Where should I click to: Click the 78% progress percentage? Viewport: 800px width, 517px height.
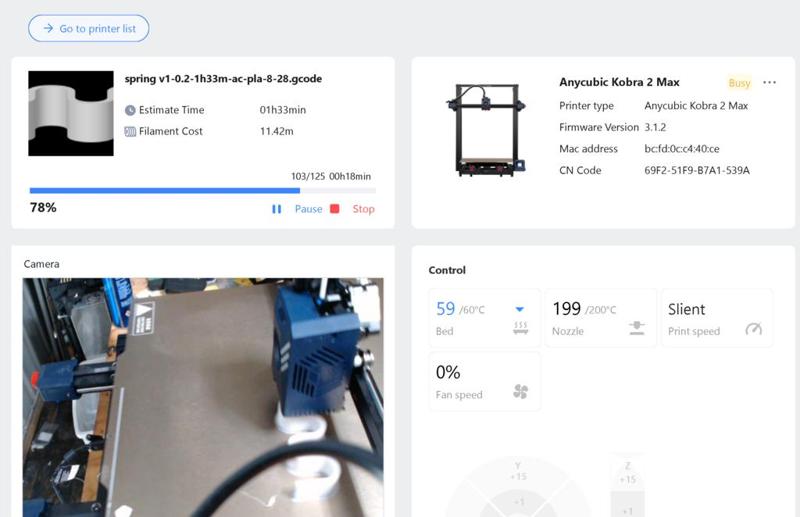43,208
